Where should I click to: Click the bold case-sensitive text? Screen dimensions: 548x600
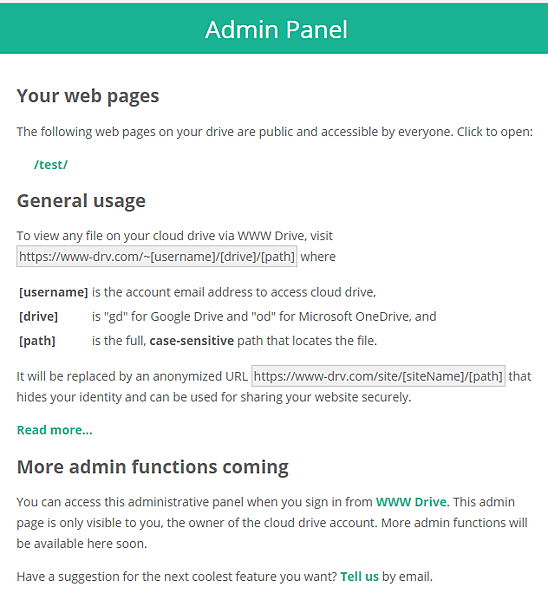(x=192, y=341)
